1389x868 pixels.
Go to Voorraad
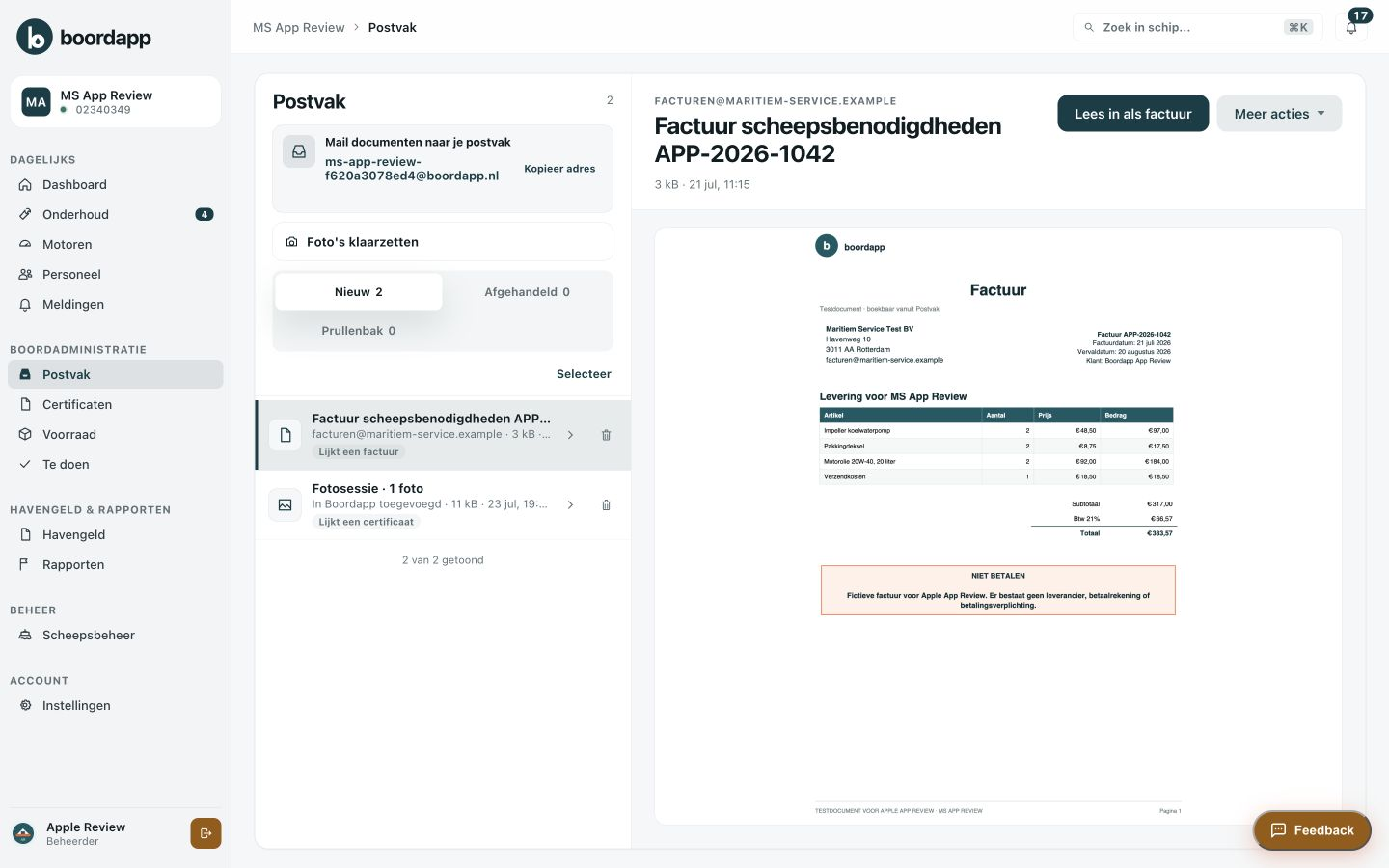coord(116,434)
